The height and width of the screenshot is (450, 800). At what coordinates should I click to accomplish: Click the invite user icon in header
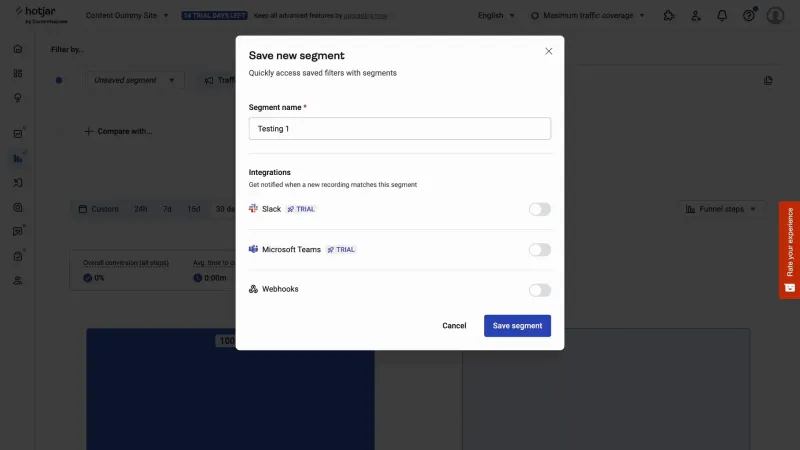695,16
